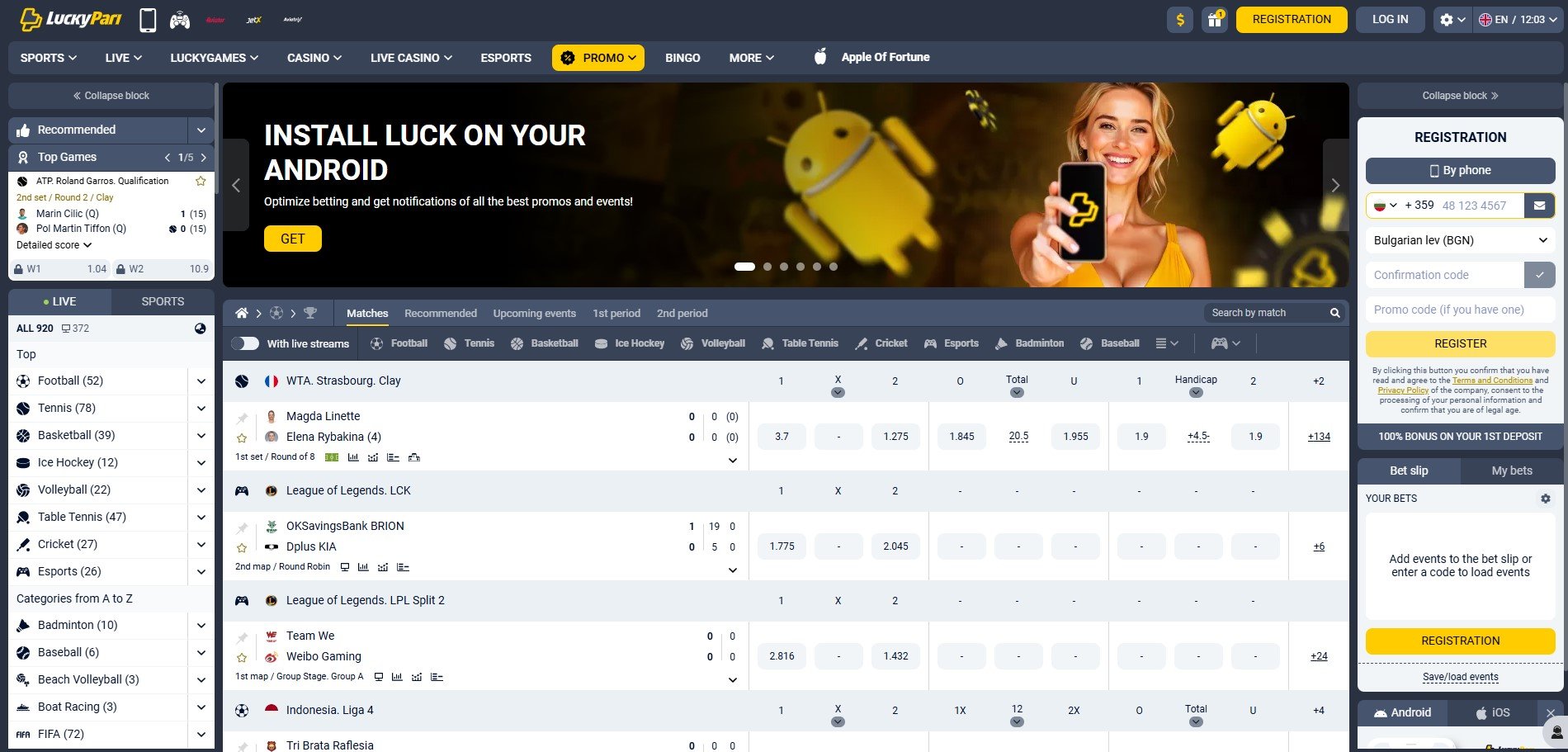Open the language selector EN
This screenshot has height=752, width=1568.
click(x=1518, y=20)
